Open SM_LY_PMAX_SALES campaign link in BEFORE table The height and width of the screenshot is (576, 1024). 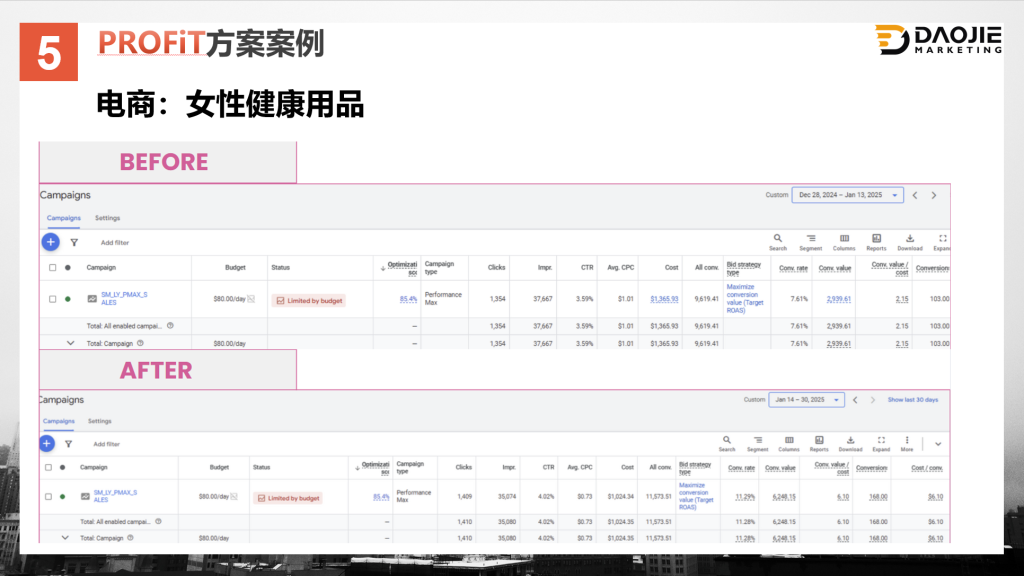124,298
